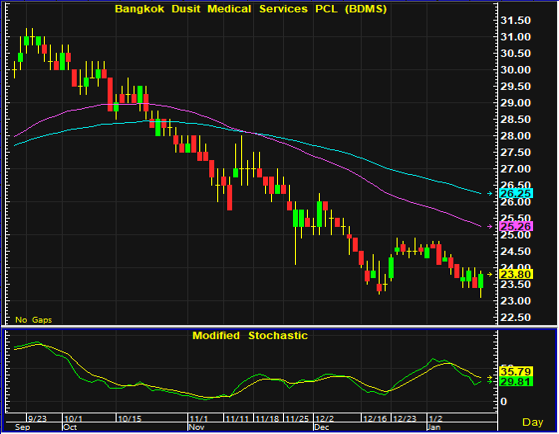Click the chart title Bangkok Dusit Medical Services PCL (BDMS)
The width and height of the screenshot is (559, 434).
251,9
